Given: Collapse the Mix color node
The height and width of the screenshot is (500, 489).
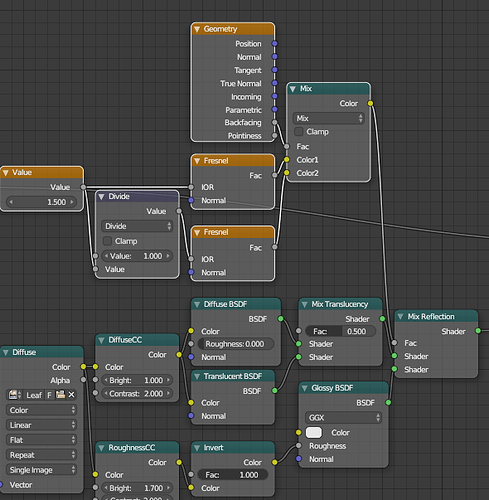Looking at the screenshot, I should point(293,89).
